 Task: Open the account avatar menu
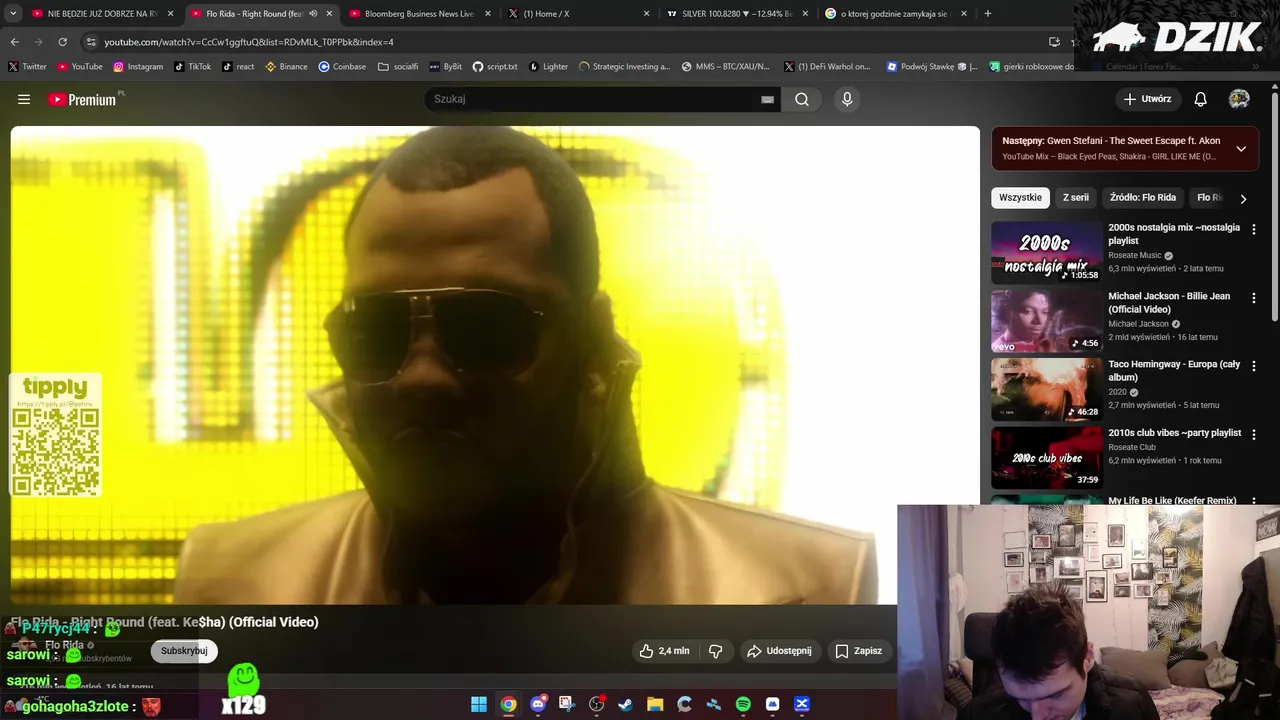1239,99
